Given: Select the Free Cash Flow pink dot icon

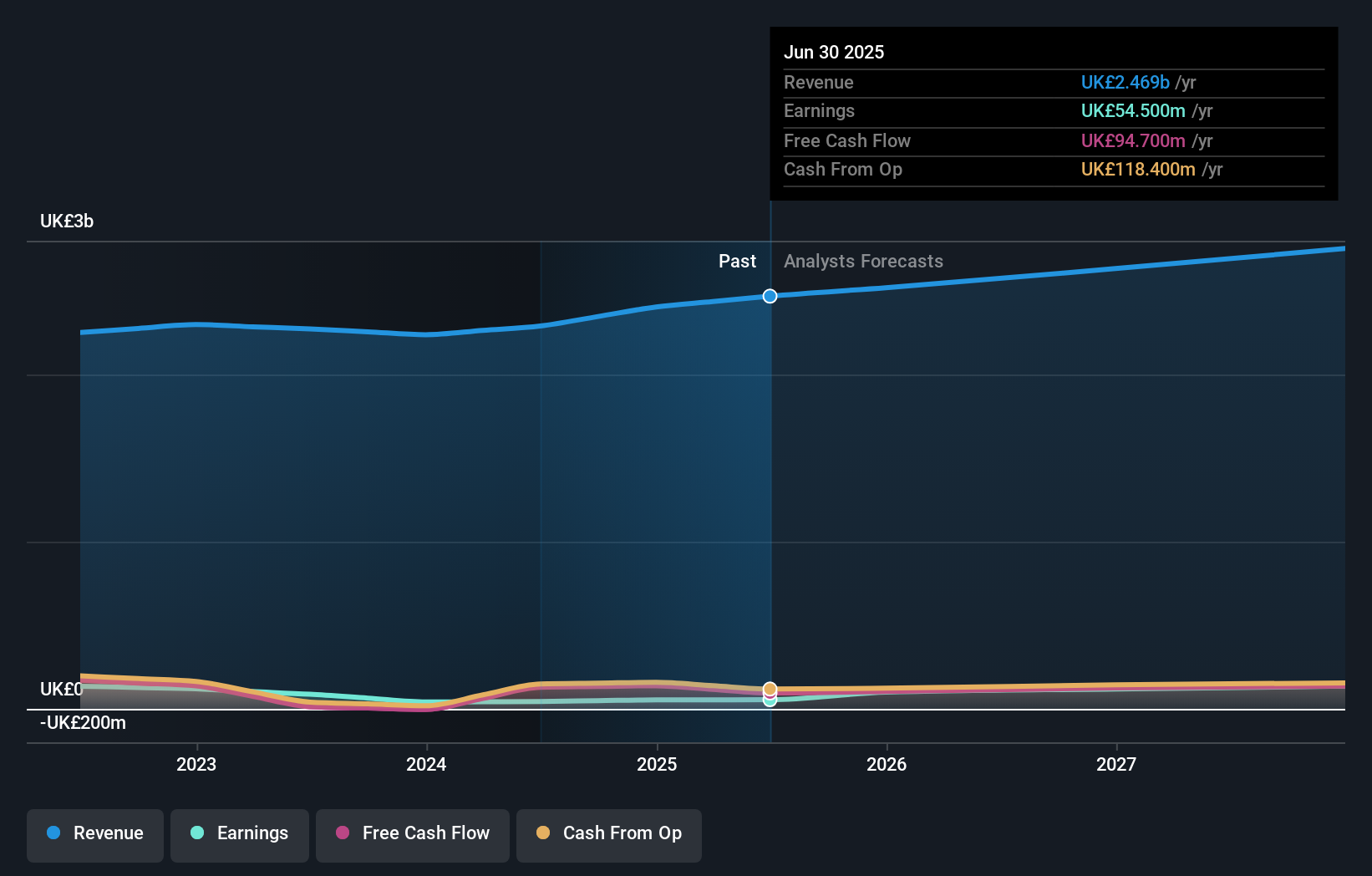Looking at the screenshot, I should click(343, 833).
